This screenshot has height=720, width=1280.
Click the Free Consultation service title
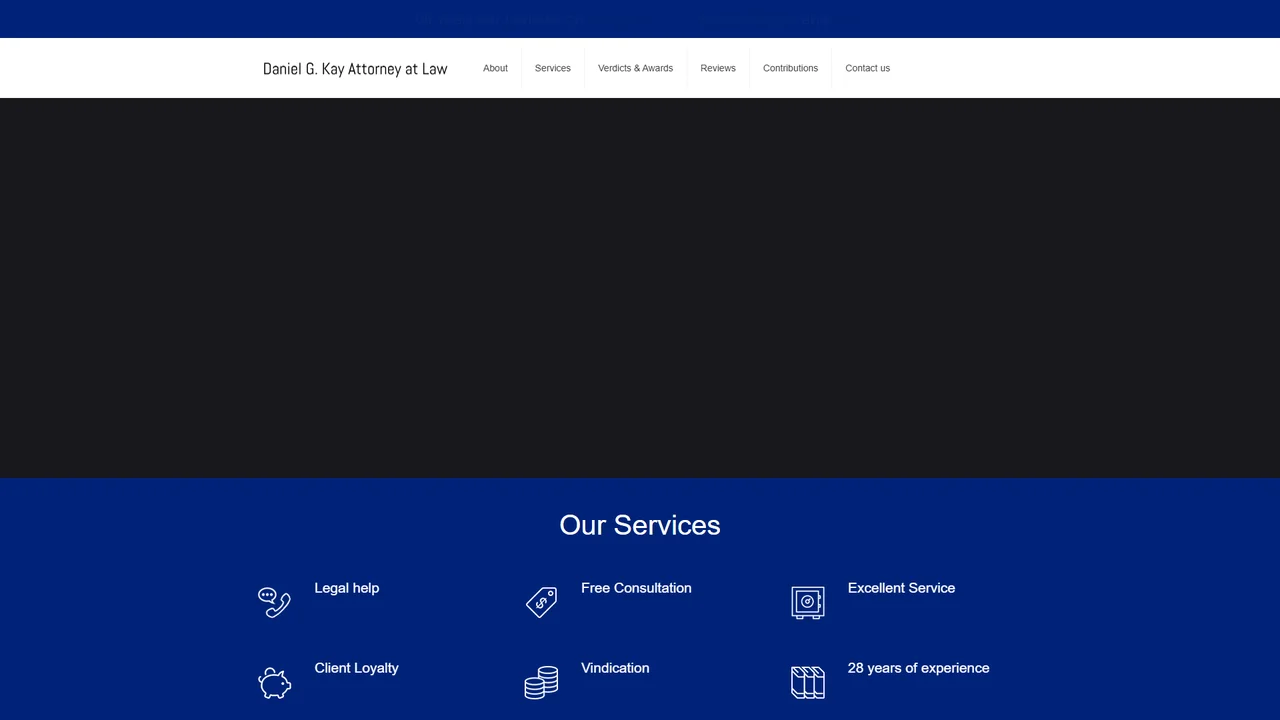[636, 588]
